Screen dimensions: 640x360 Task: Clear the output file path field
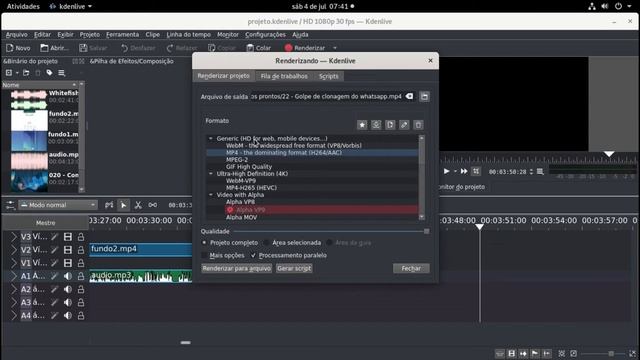(x=409, y=96)
